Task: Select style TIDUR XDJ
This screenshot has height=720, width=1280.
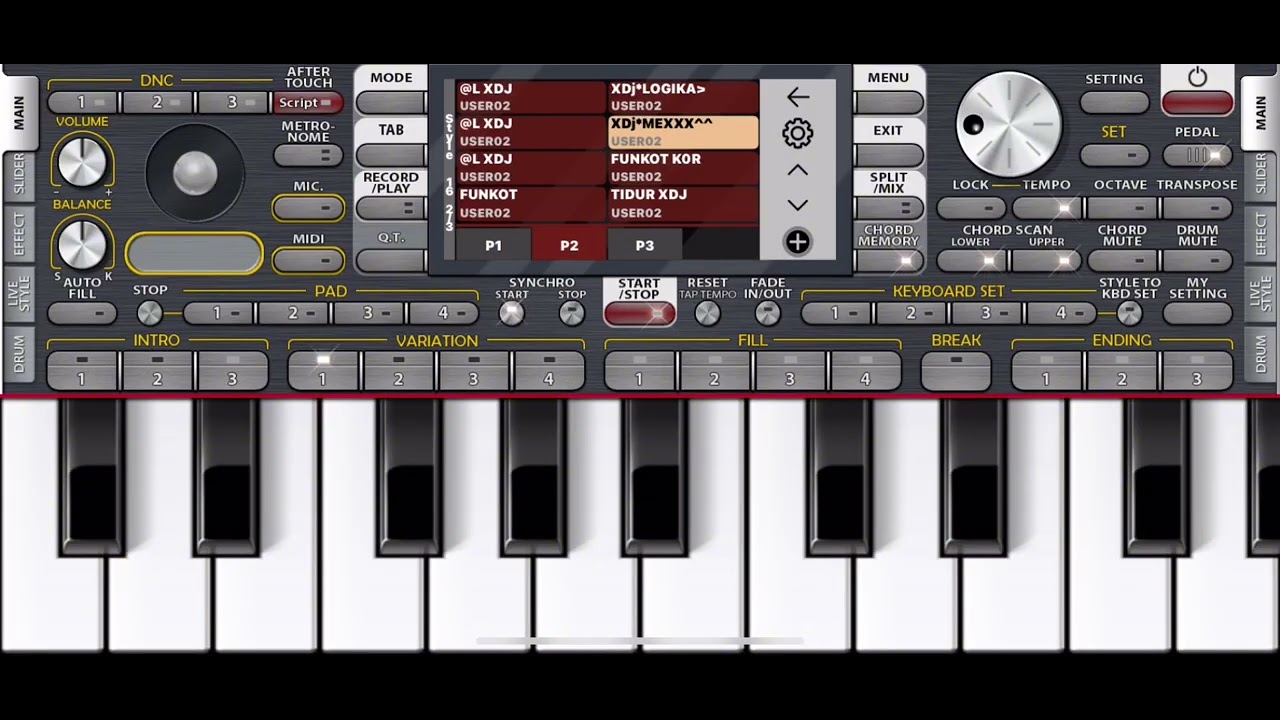Action: tap(682, 203)
